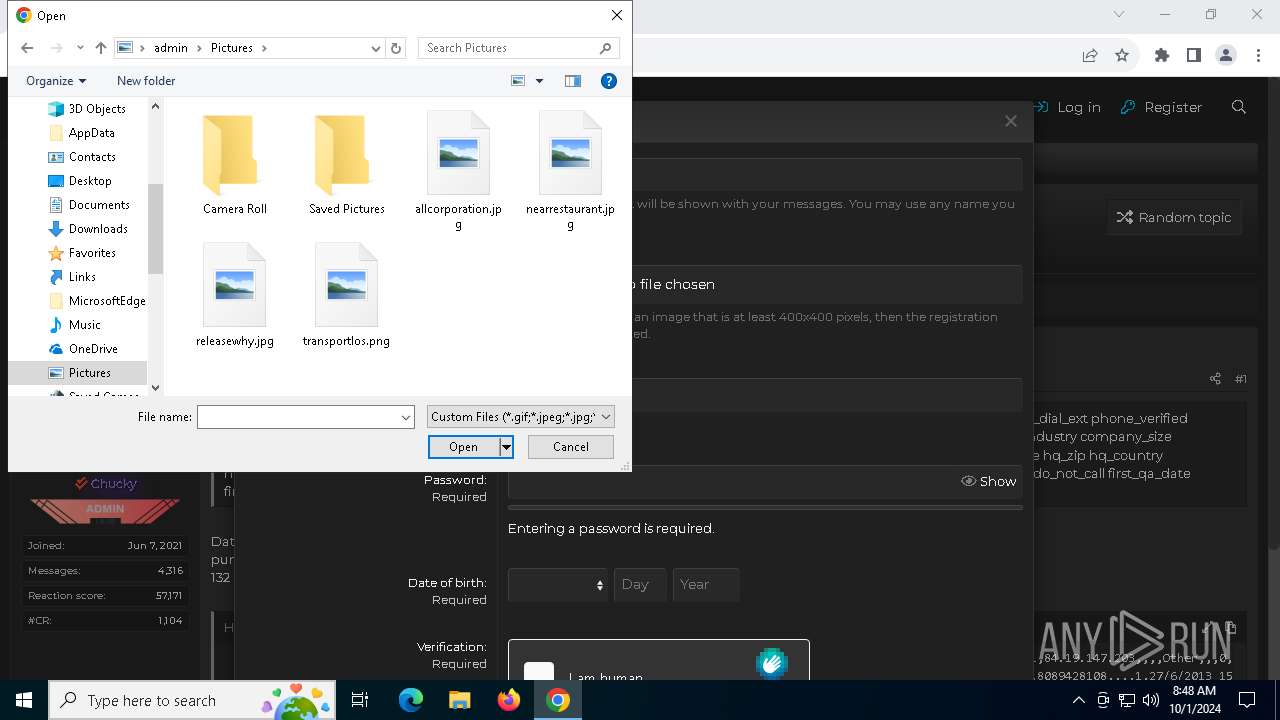This screenshot has width=1280, height=720.
Task: Select Desktop in navigation pane
Action: pyautogui.click(x=90, y=181)
